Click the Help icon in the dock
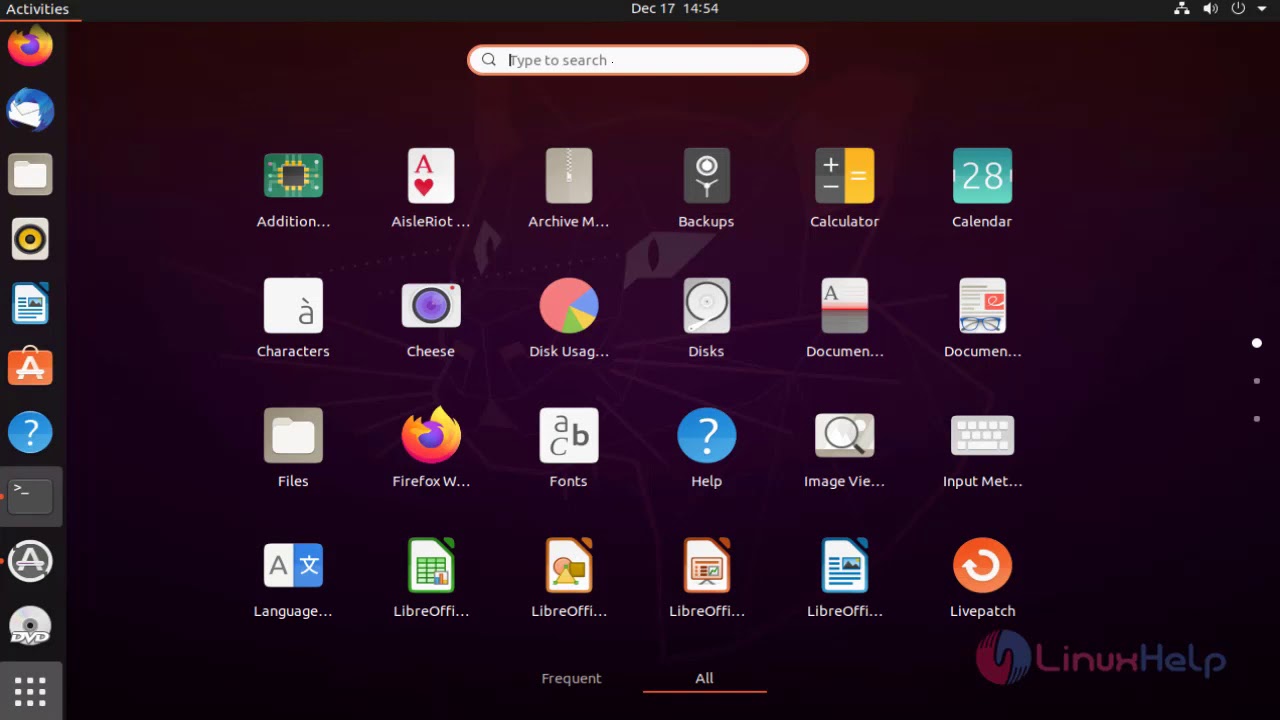This screenshot has width=1280, height=720. coord(30,432)
